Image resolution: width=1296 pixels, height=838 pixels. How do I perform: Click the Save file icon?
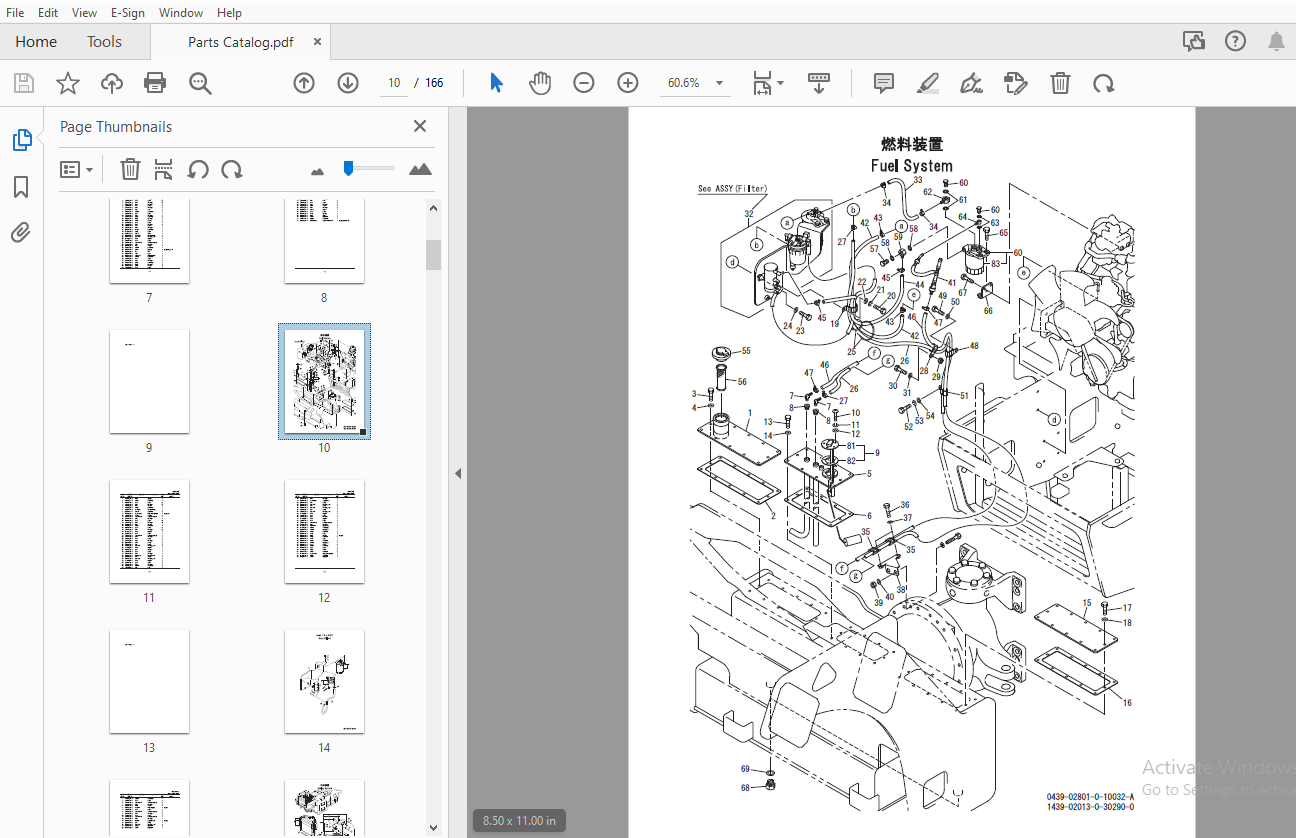coord(23,83)
